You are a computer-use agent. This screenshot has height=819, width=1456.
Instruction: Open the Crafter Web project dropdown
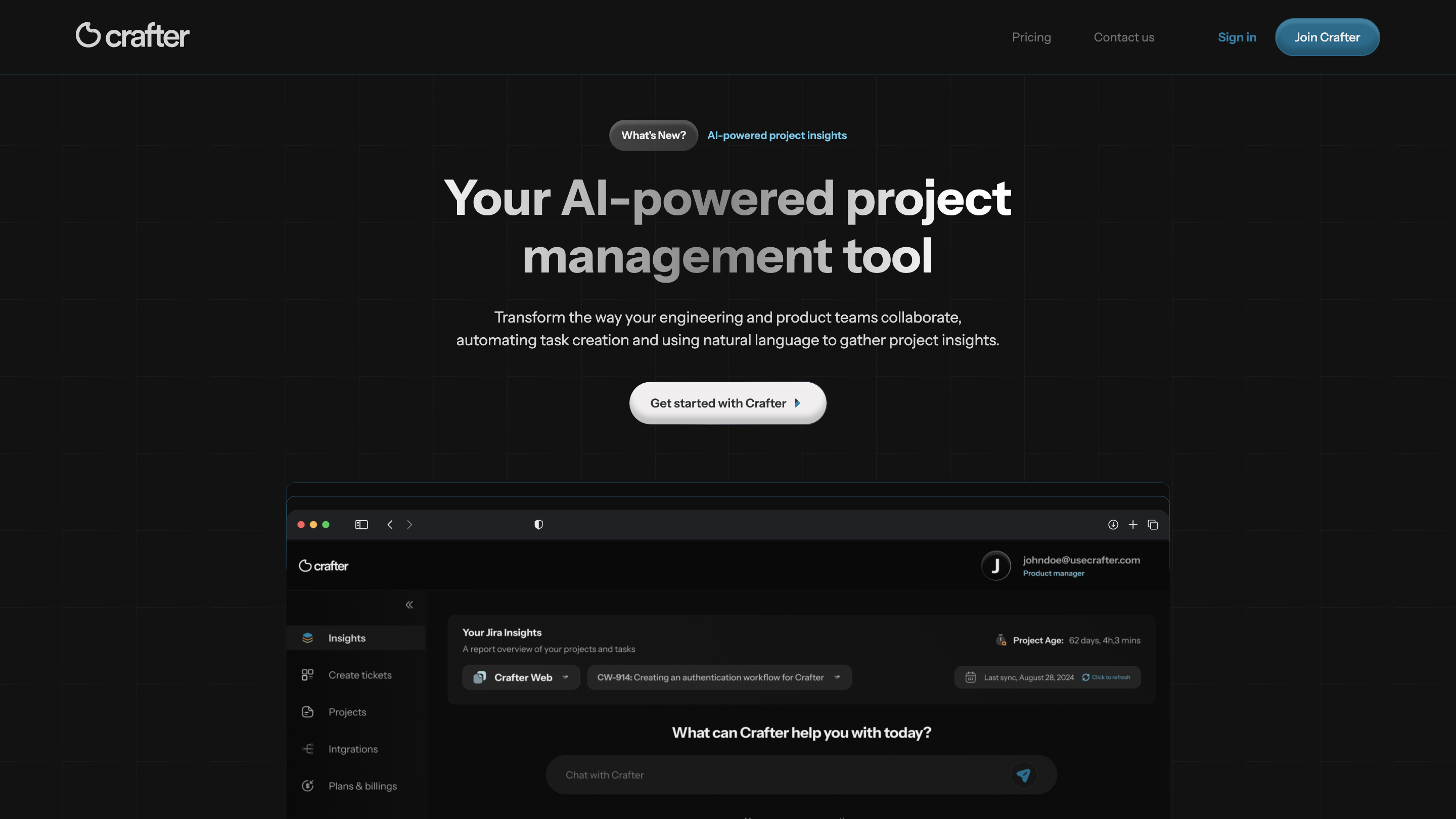(x=521, y=677)
